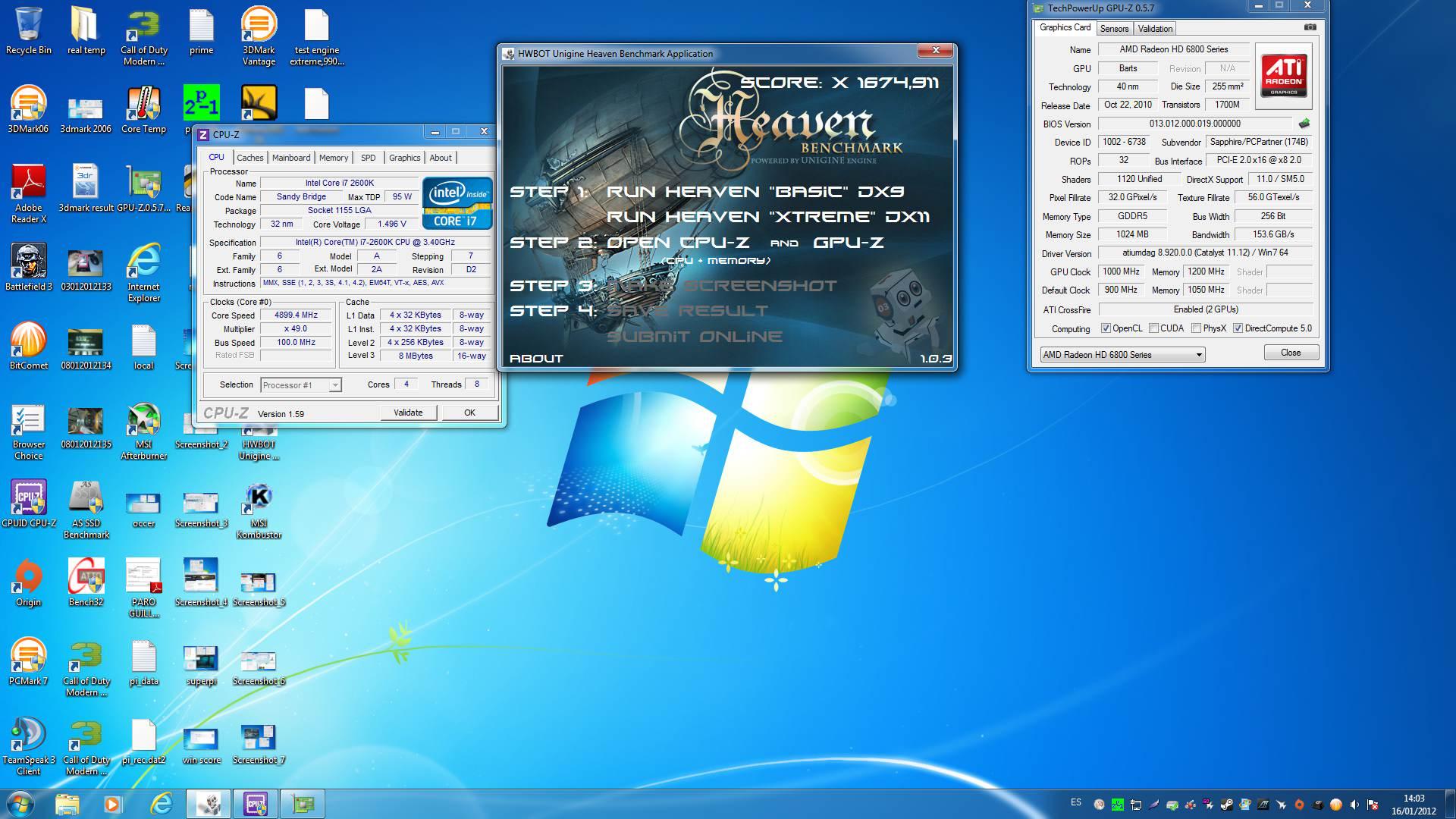This screenshot has height=819, width=1456.
Task: Open the About tab in CPU-Z
Action: point(441,158)
